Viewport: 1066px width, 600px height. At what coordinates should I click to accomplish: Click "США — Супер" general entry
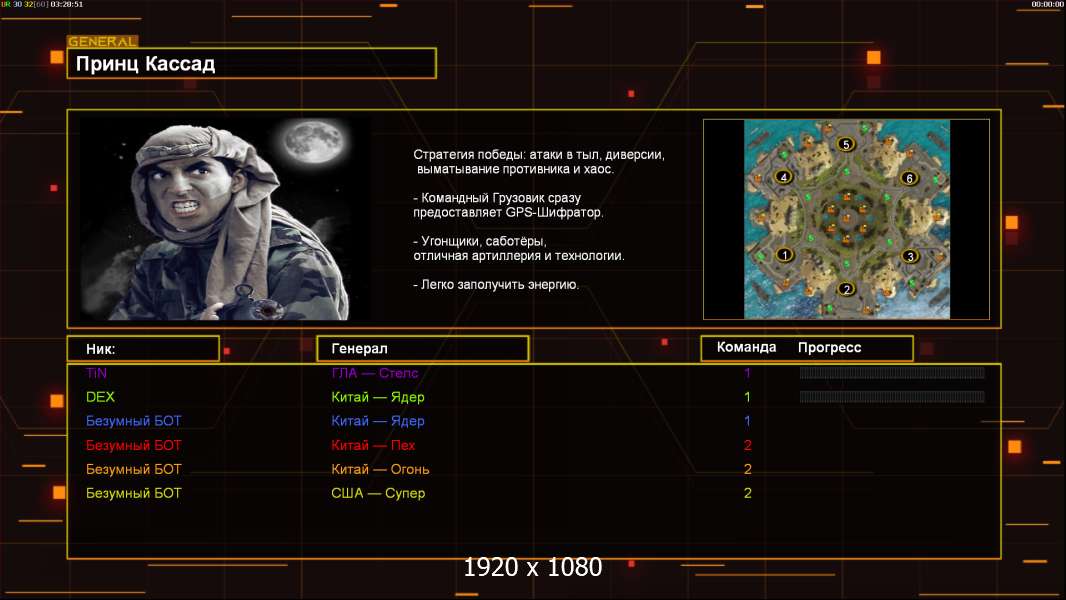(x=378, y=493)
